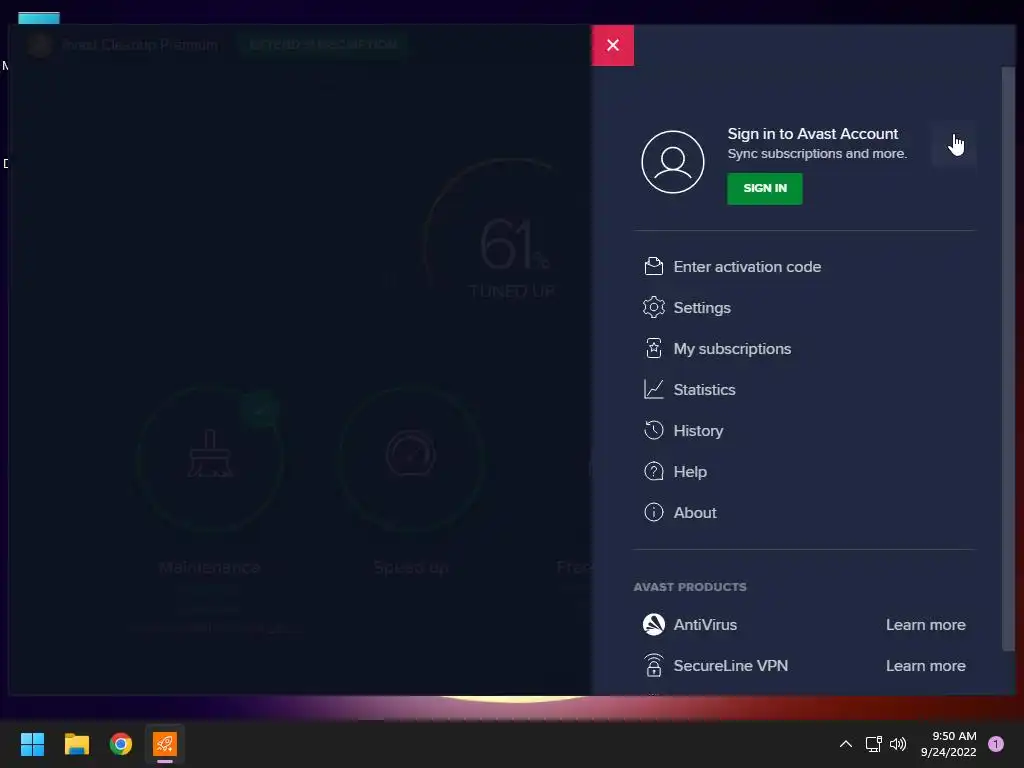
Task: Click the SecureLine VPN lock icon
Action: tap(654, 665)
